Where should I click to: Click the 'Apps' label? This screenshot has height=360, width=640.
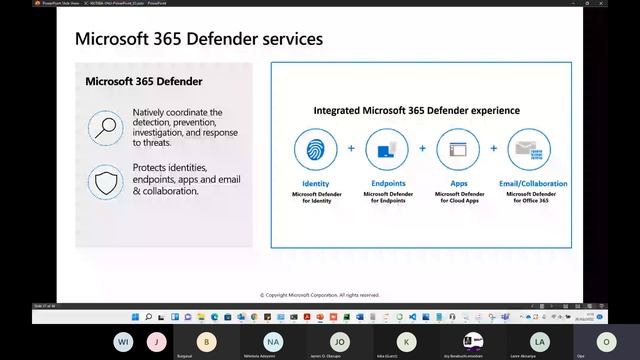pos(459,183)
